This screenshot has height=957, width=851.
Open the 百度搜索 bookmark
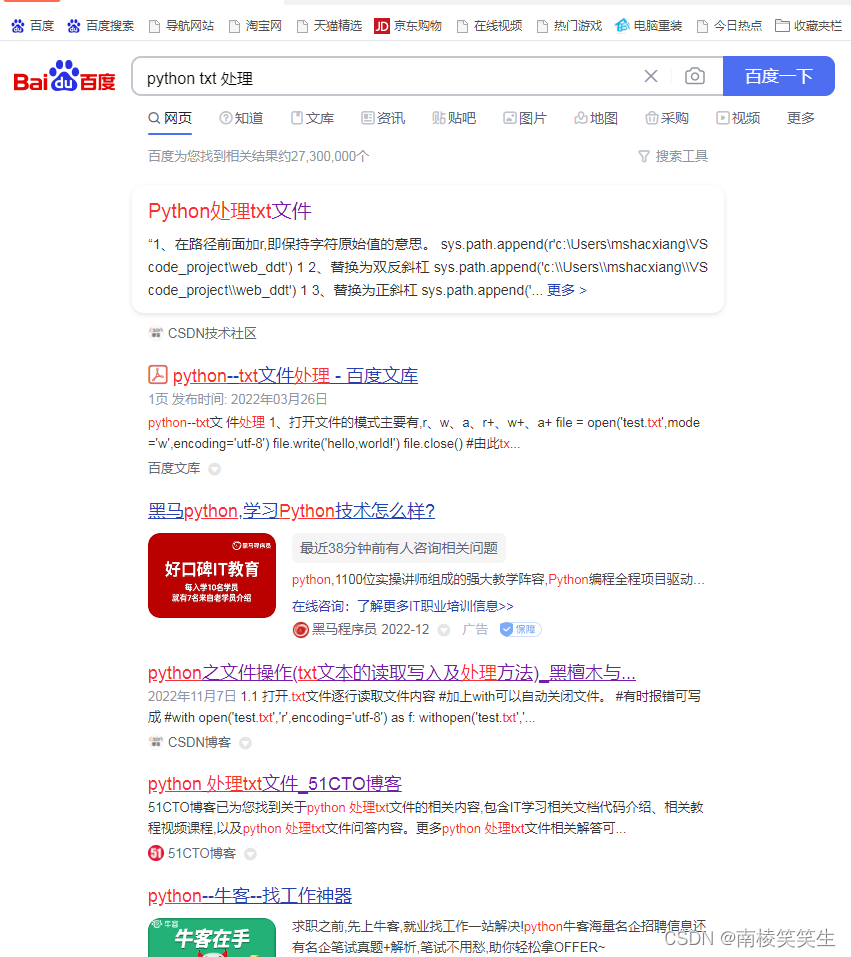click(101, 26)
